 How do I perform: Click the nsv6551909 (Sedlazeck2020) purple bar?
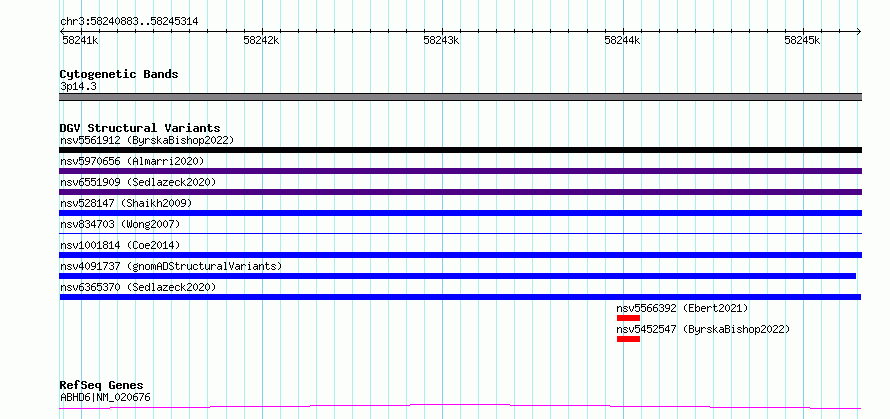point(460,192)
